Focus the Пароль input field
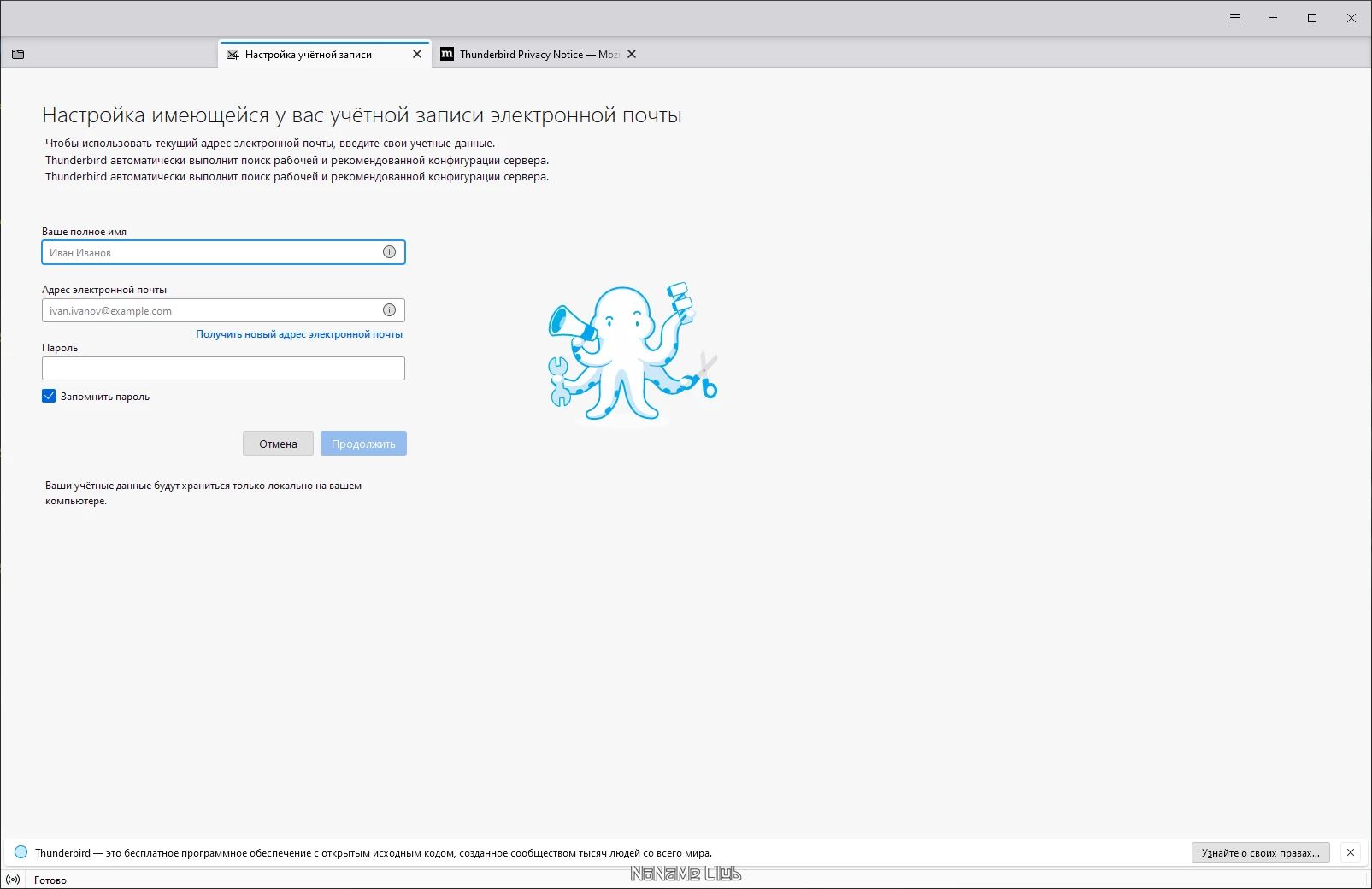1372x889 pixels. click(x=223, y=368)
